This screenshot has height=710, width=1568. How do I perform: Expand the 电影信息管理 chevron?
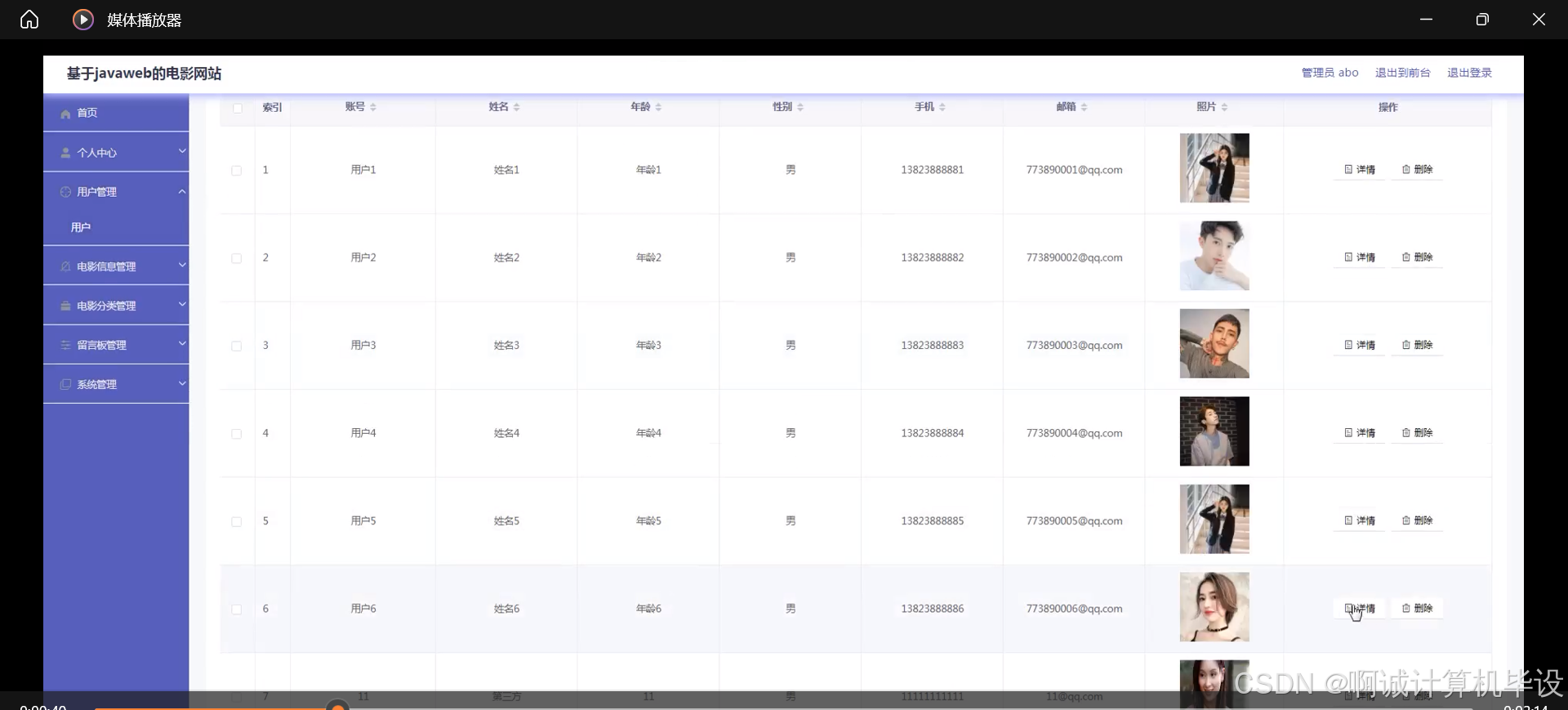[x=182, y=266]
